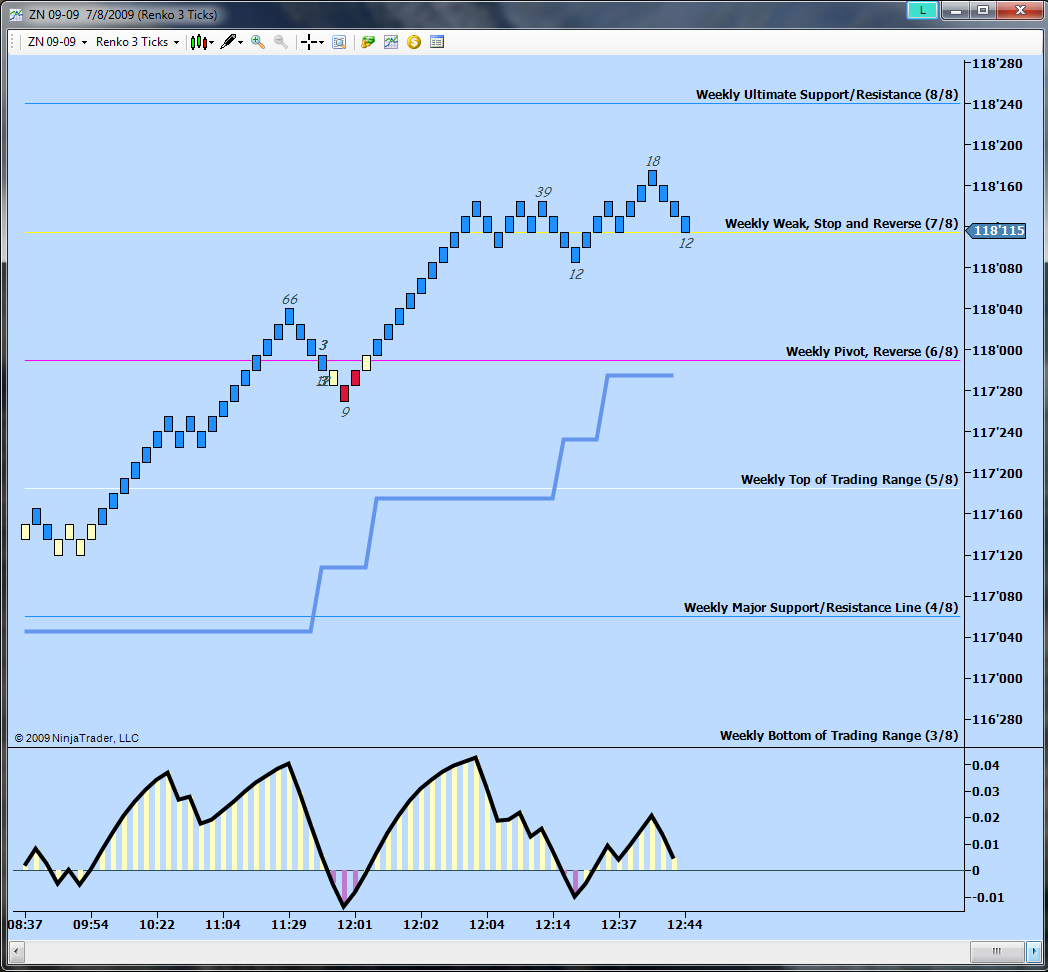The width and height of the screenshot is (1048, 972).
Task: Expand the crosshair cursor dropdown arrow
Action: [321, 43]
